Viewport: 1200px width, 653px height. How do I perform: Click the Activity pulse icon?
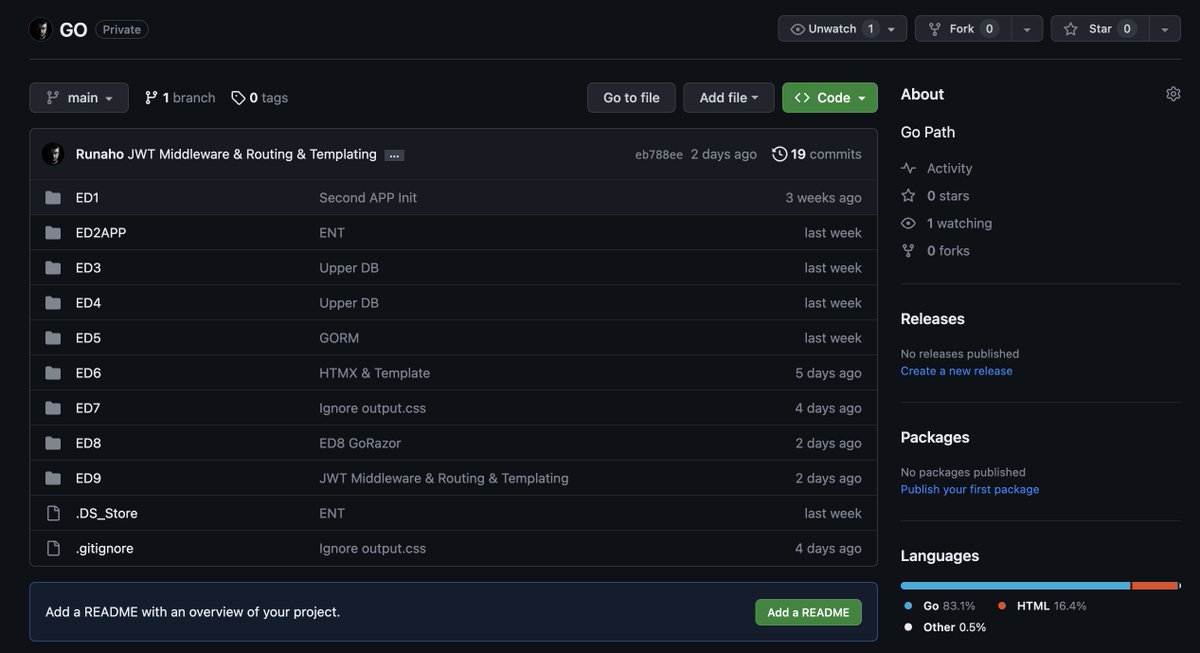[x=908, y=169]
